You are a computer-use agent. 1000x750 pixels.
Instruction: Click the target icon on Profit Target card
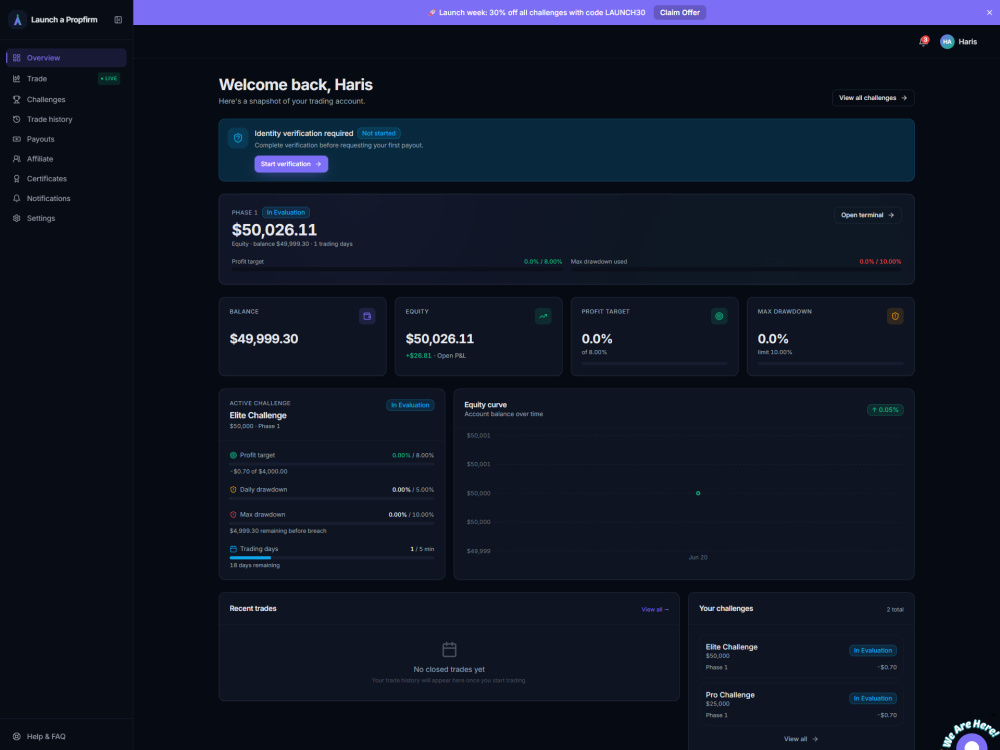[719, 316]
